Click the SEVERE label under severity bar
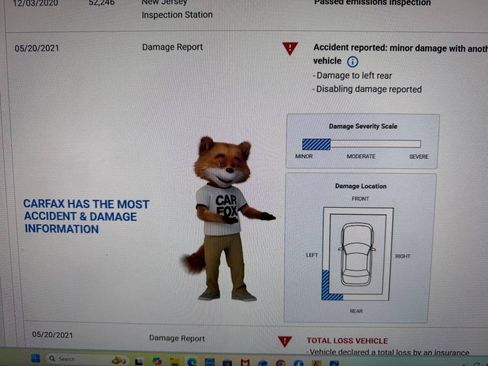This screenshot has height=366, width=488. [419, 157]
